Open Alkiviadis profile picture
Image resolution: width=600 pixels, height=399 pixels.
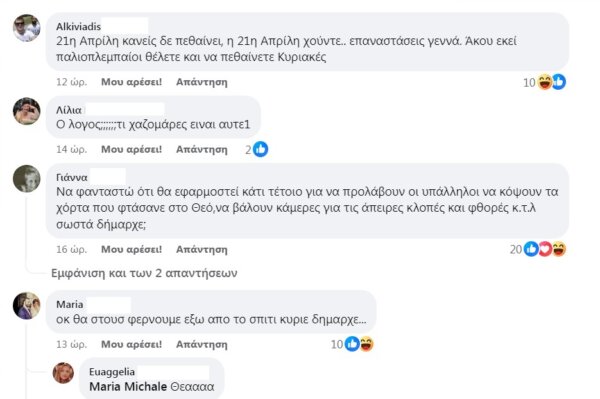26,28
